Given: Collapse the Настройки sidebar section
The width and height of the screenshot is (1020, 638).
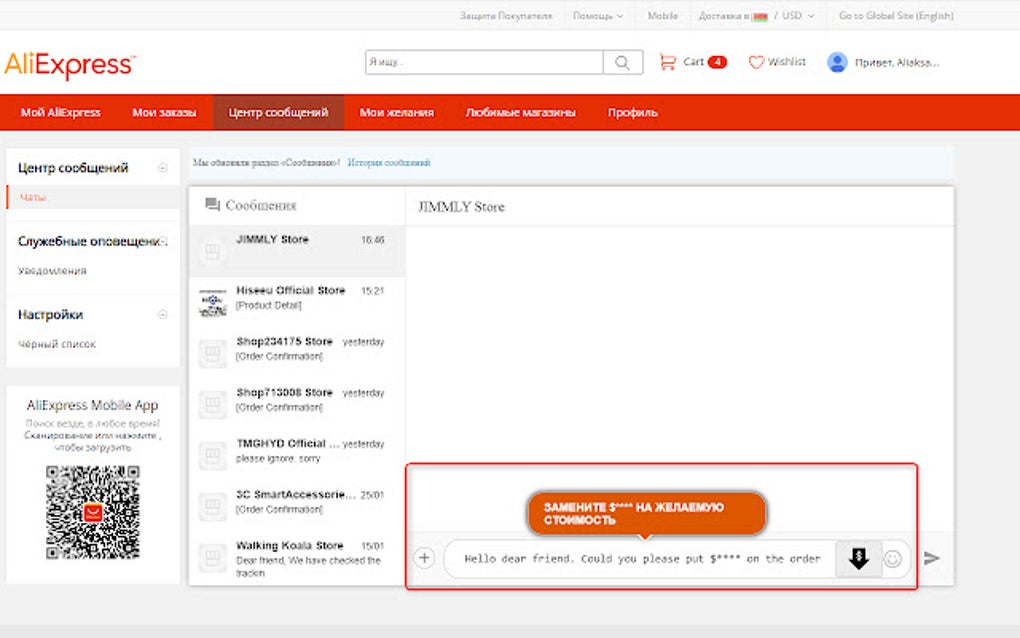Looking at the screenshot, I should click(163, 315).
